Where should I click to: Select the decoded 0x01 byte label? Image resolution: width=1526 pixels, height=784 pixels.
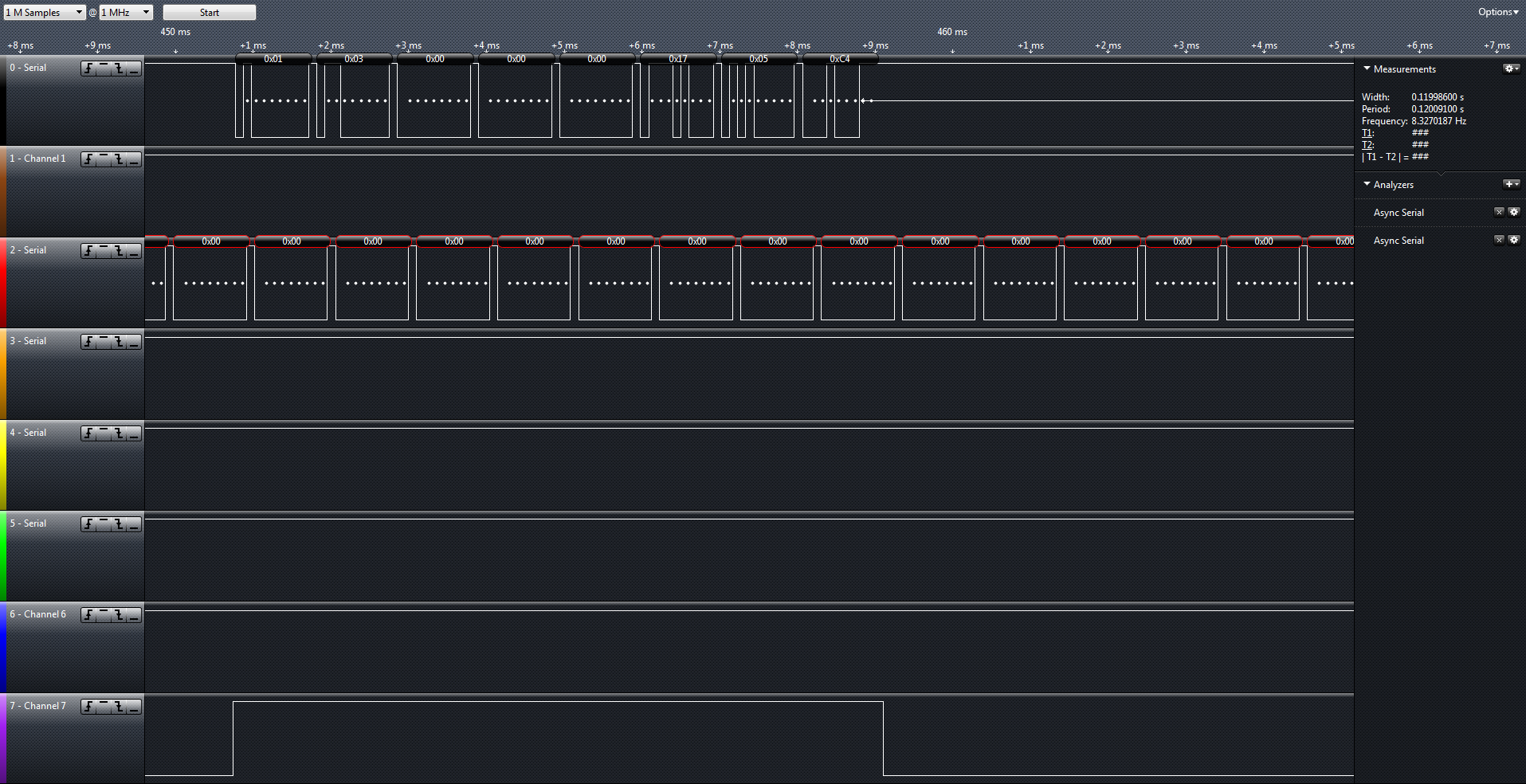pos(273,59)
